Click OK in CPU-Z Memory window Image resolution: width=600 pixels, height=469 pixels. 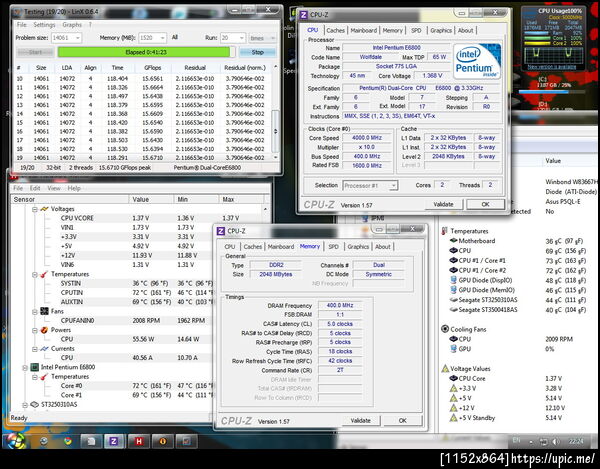click(x=403, y=420)
